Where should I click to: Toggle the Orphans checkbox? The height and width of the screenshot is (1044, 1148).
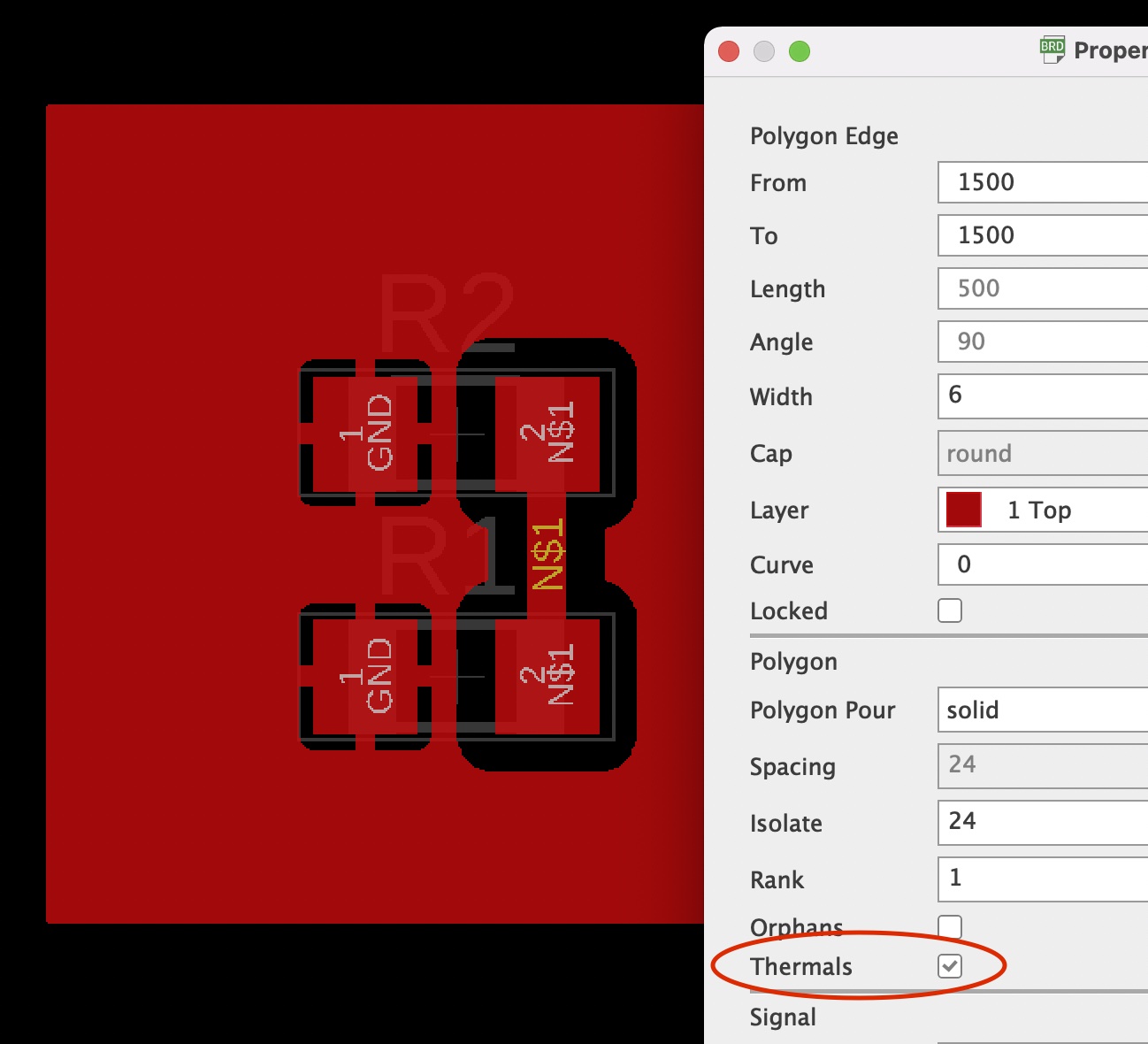tap(950, 925)
